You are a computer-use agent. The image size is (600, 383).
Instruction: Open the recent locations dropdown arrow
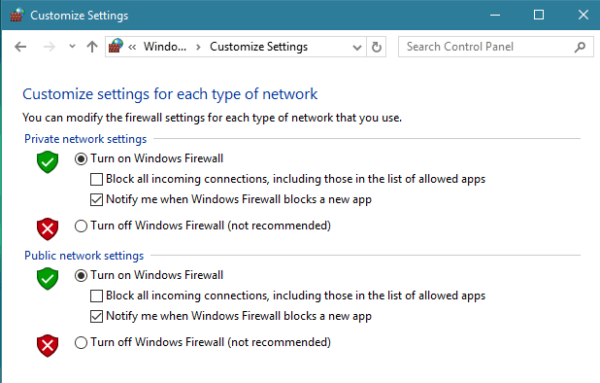72,47
